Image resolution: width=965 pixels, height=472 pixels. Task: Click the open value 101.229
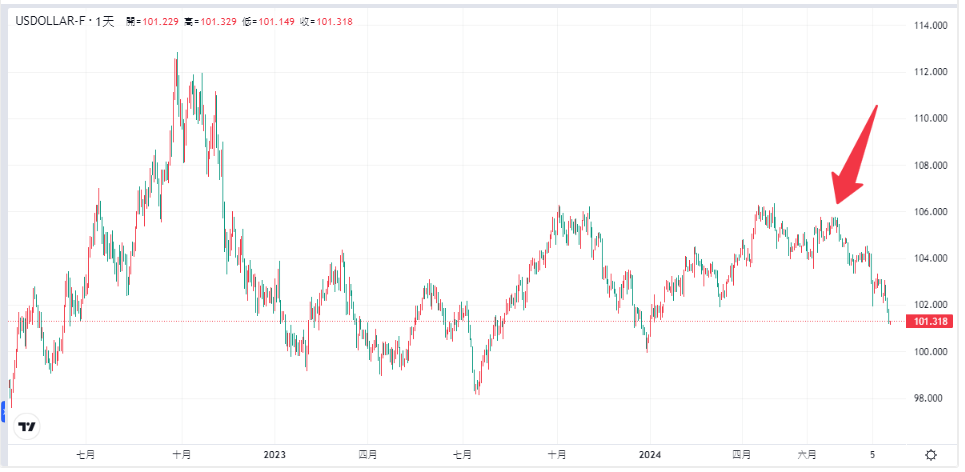click(161, 22)
